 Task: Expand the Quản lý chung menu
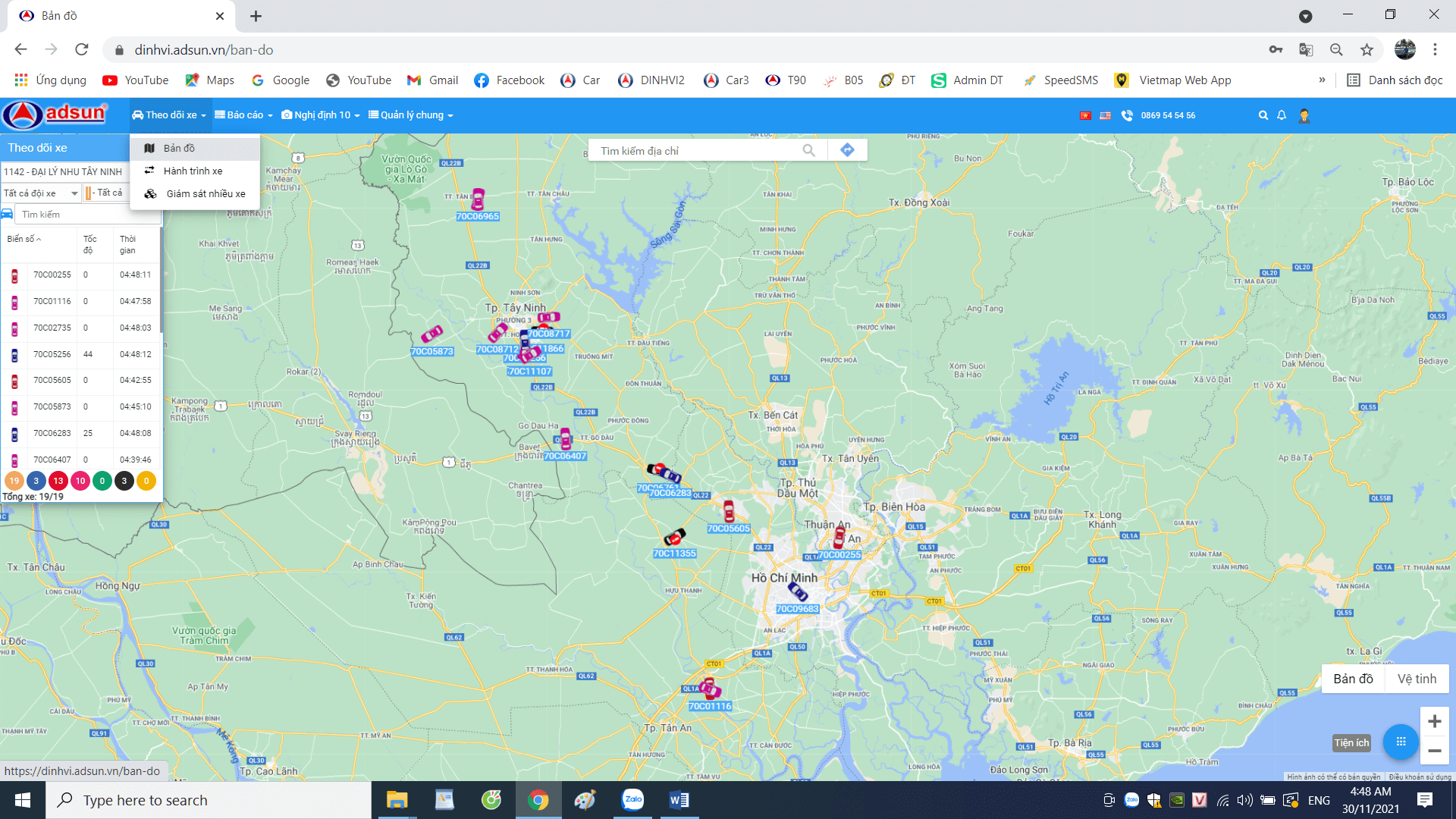(410, 115)
